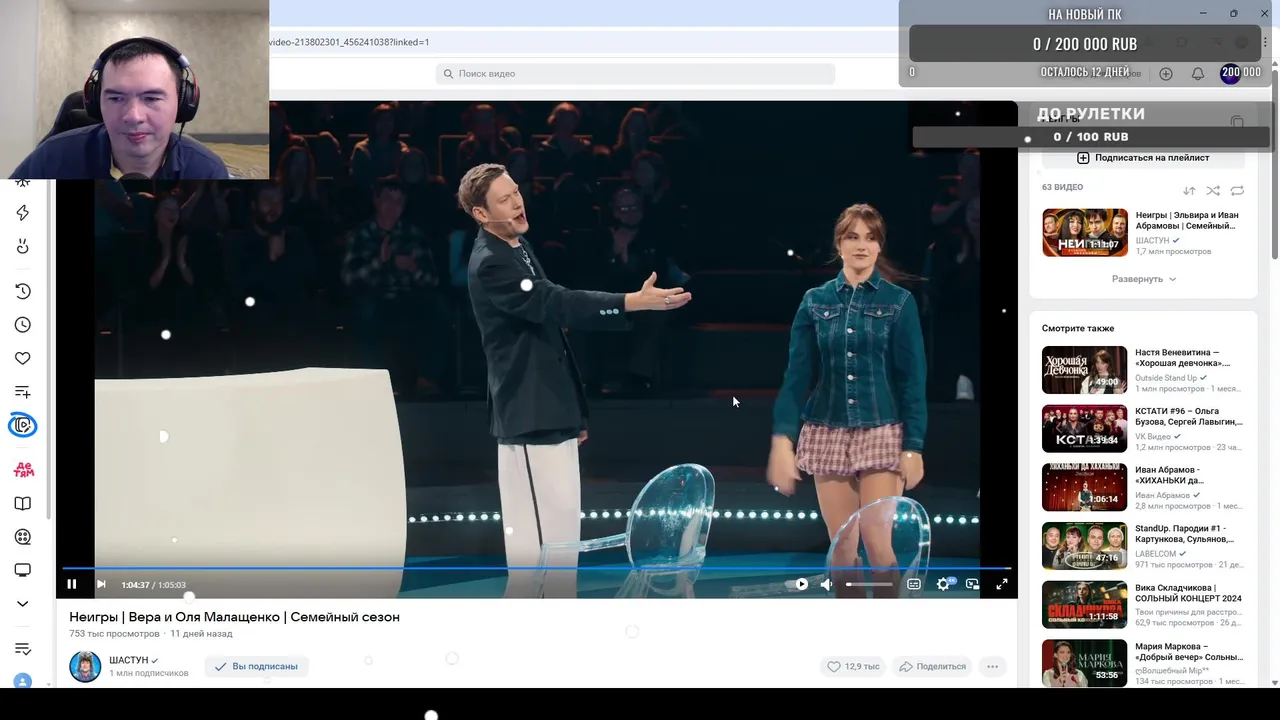1280x720 pixels.
Task: Open watch history in sidebar
Action: 23,291
